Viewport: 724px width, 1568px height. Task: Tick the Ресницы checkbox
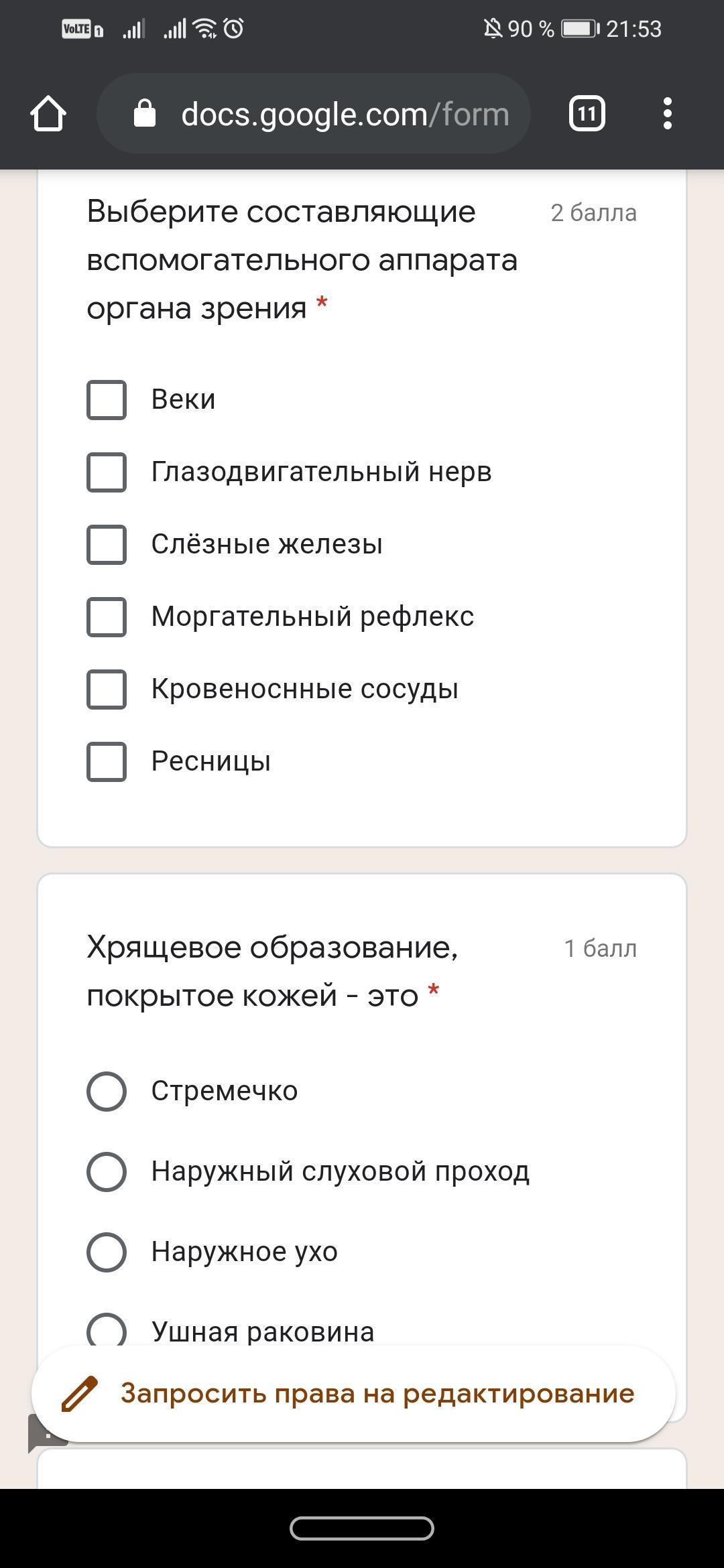tap(107, 762)
